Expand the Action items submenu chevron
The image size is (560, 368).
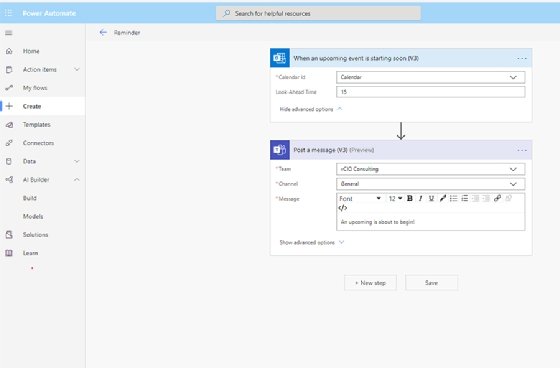[77, 69]
